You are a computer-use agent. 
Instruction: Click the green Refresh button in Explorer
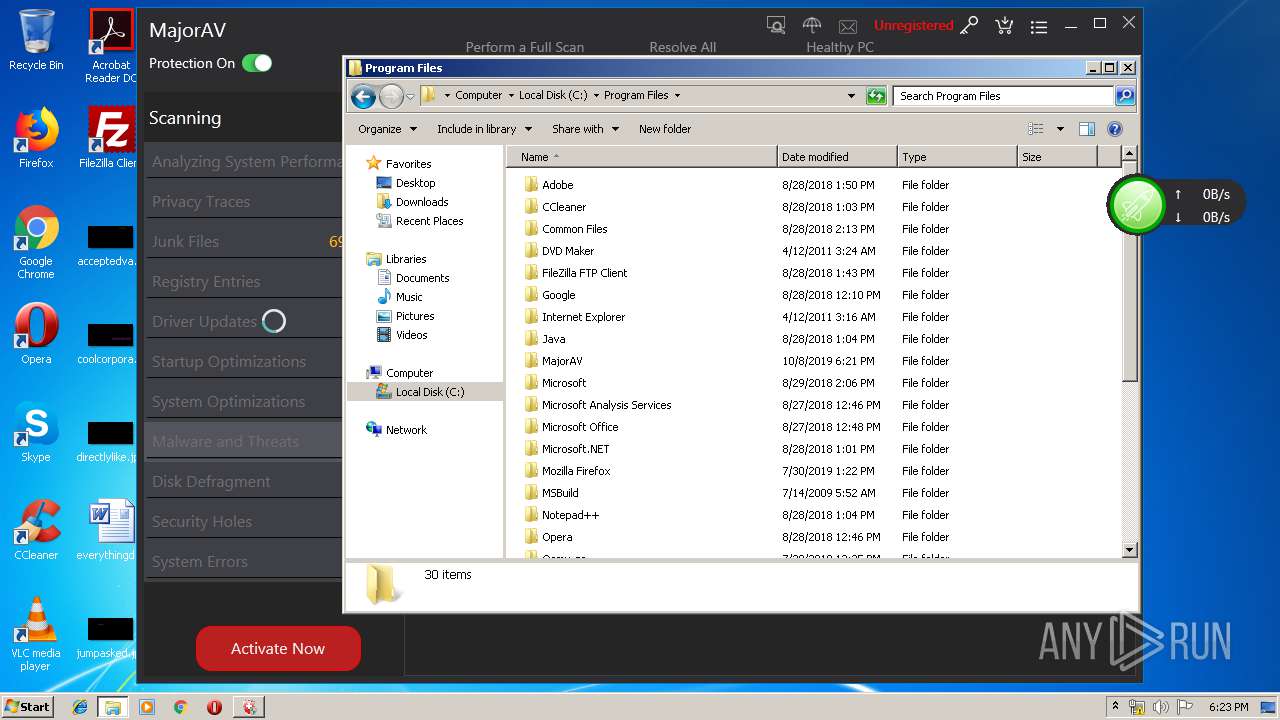tap(876, 96)
